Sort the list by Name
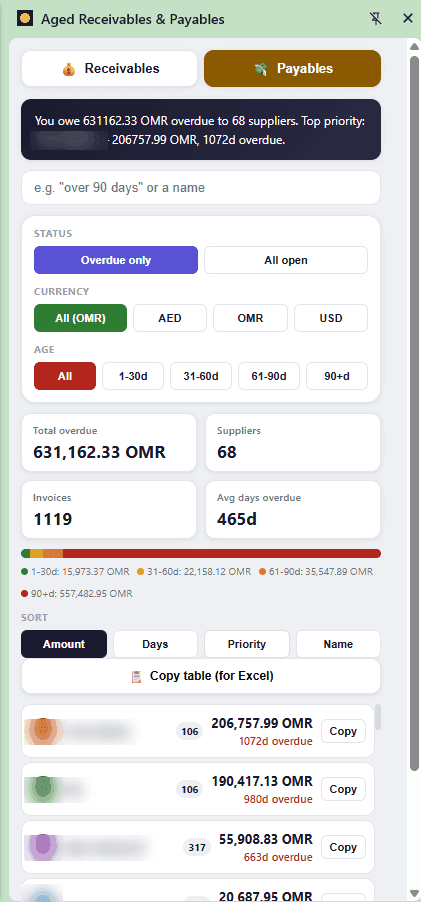The width and height of the screenshot is (421, 902). tap(338, 644)
